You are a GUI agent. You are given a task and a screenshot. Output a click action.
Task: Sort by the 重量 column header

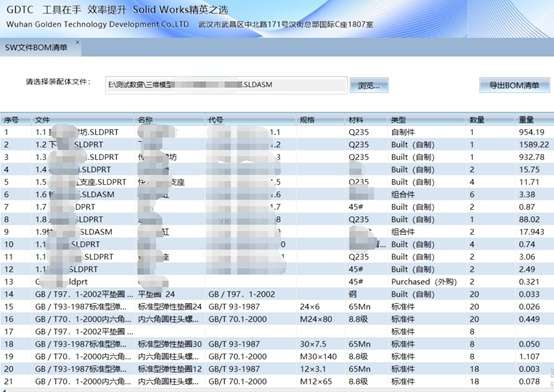pos(526,120)
